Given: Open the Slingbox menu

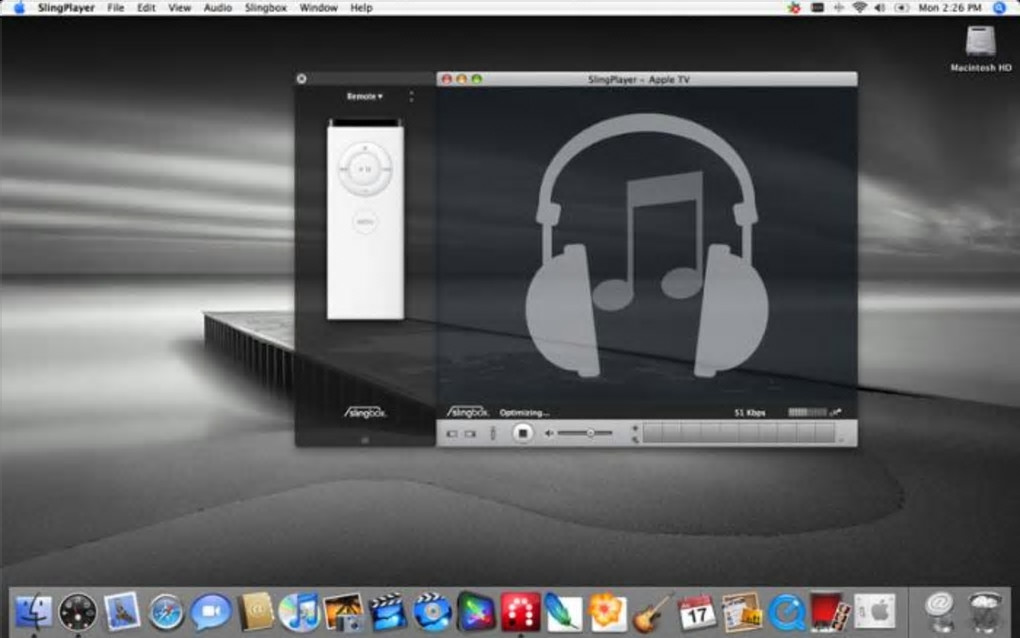Looking at the screenshot, I should [x=265, y=8].
